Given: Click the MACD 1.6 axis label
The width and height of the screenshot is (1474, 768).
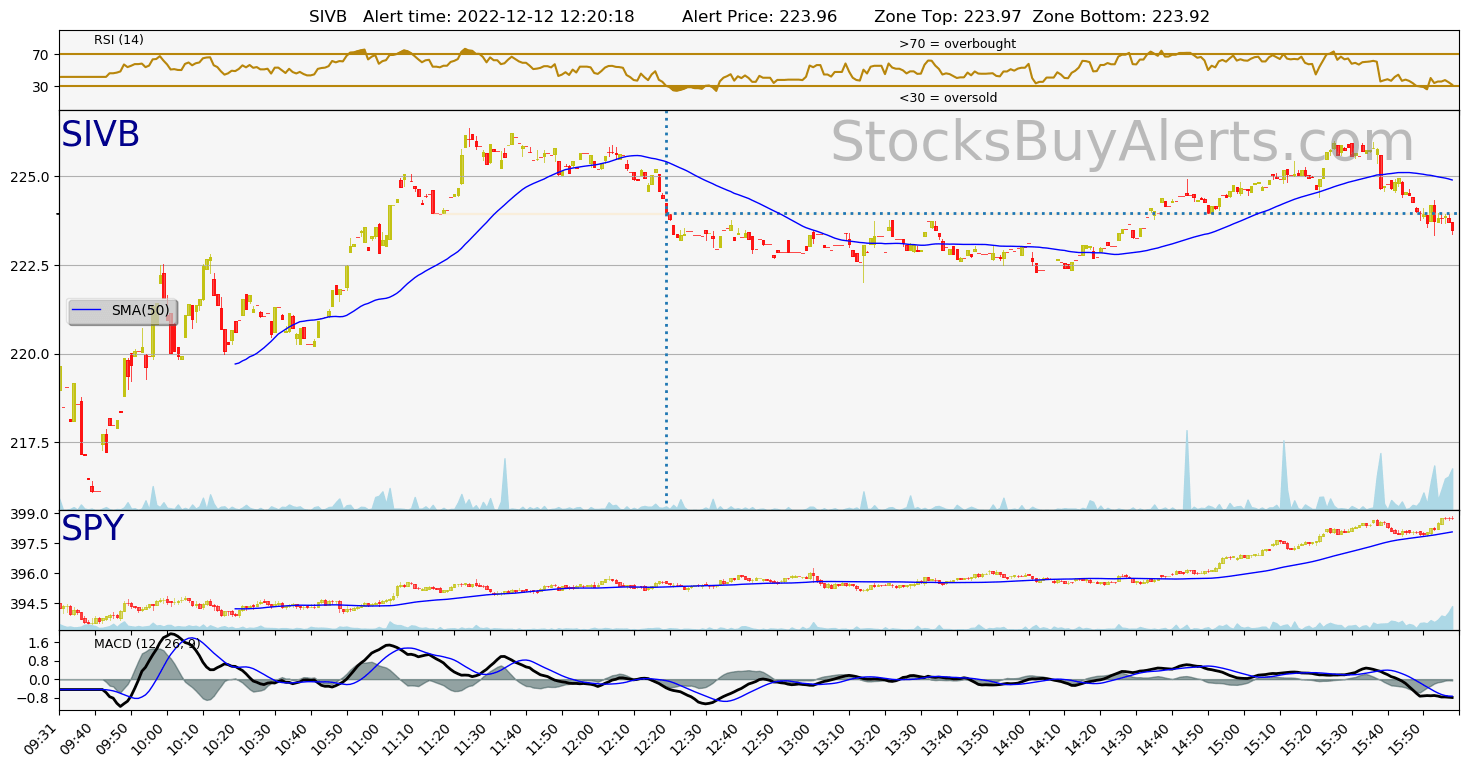Looking at the screenshot, I should [x=40, y=643].
